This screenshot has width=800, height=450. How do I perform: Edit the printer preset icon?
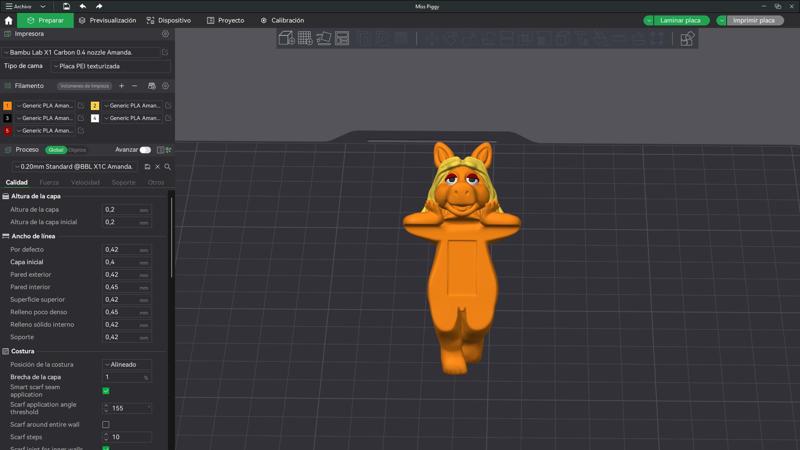pos(165,52)
